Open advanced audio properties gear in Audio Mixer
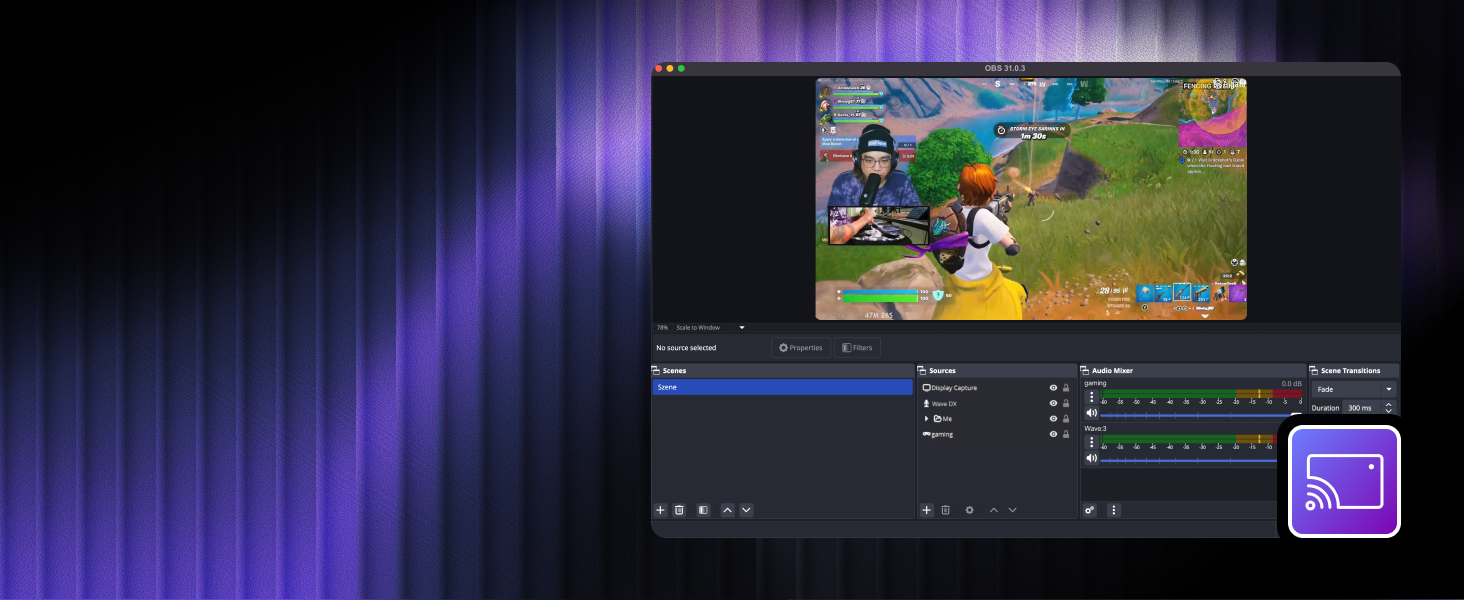The height and width of the screenshot is (600, 1464). pyautogui.click(x=1089, y=510)
